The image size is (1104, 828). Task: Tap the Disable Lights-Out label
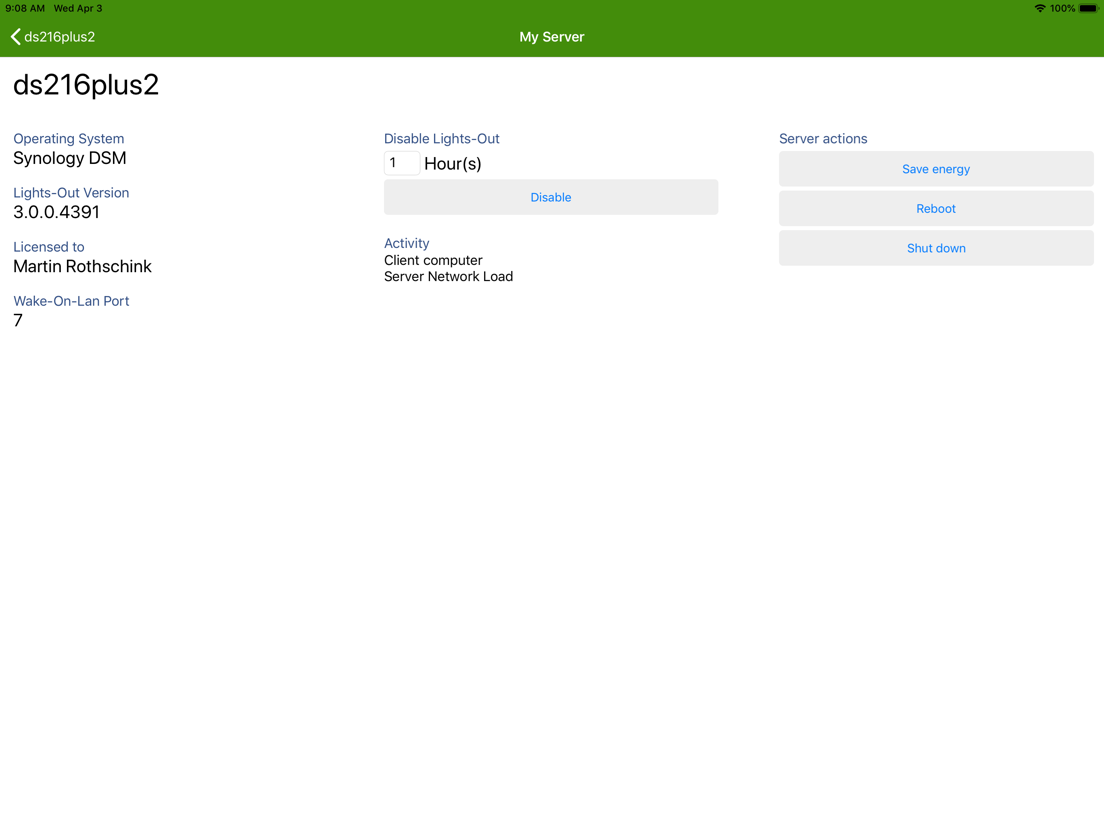tap(441, 139)
